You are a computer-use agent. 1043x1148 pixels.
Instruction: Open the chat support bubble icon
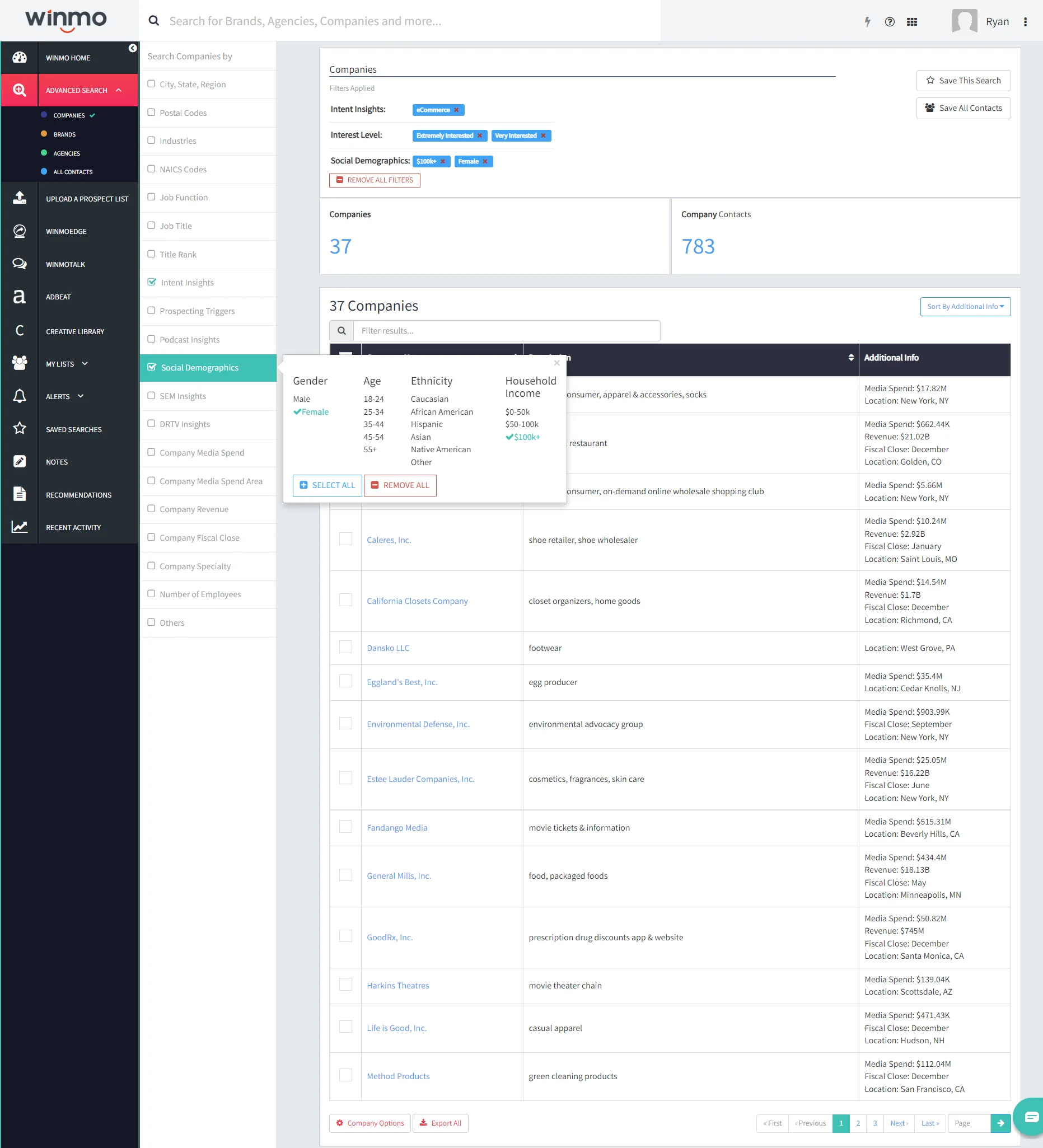[1032, 1117]
